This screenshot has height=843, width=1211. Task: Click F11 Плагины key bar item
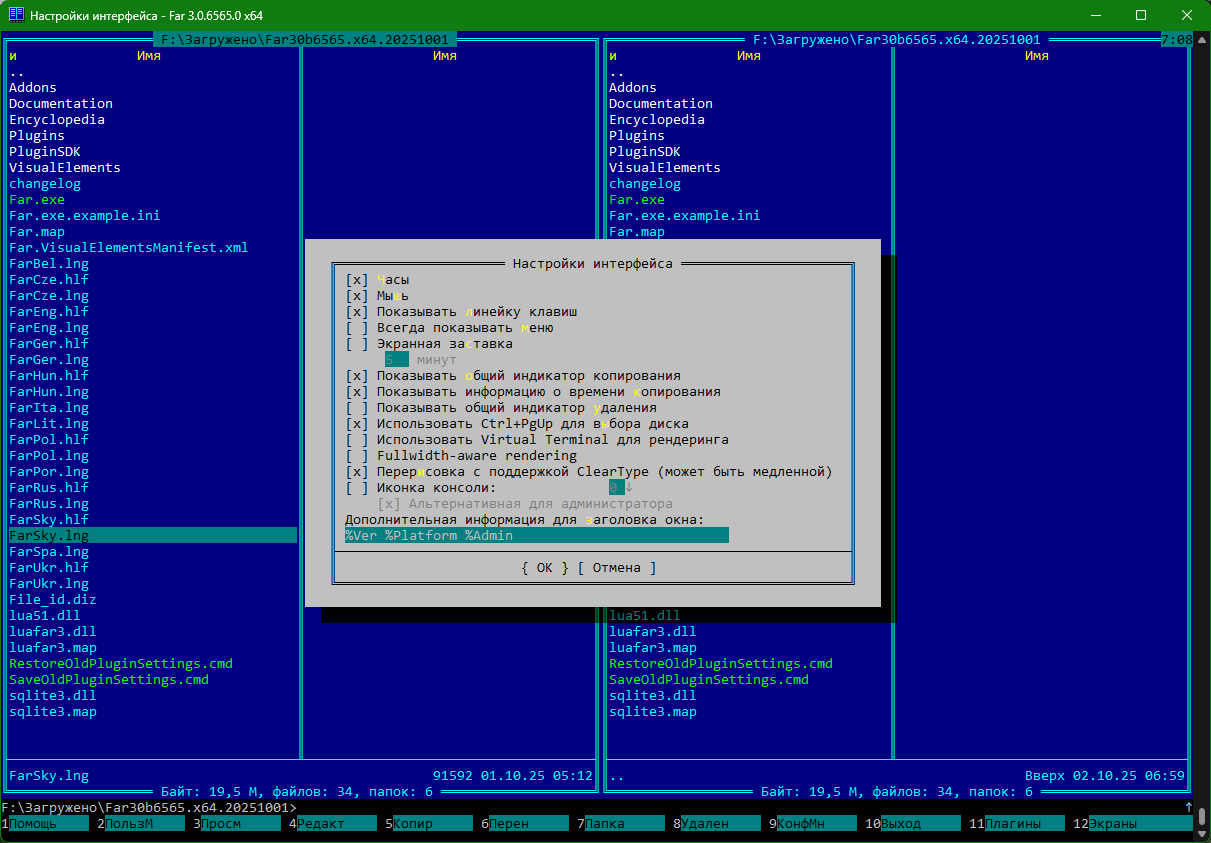coord(1014,824)
